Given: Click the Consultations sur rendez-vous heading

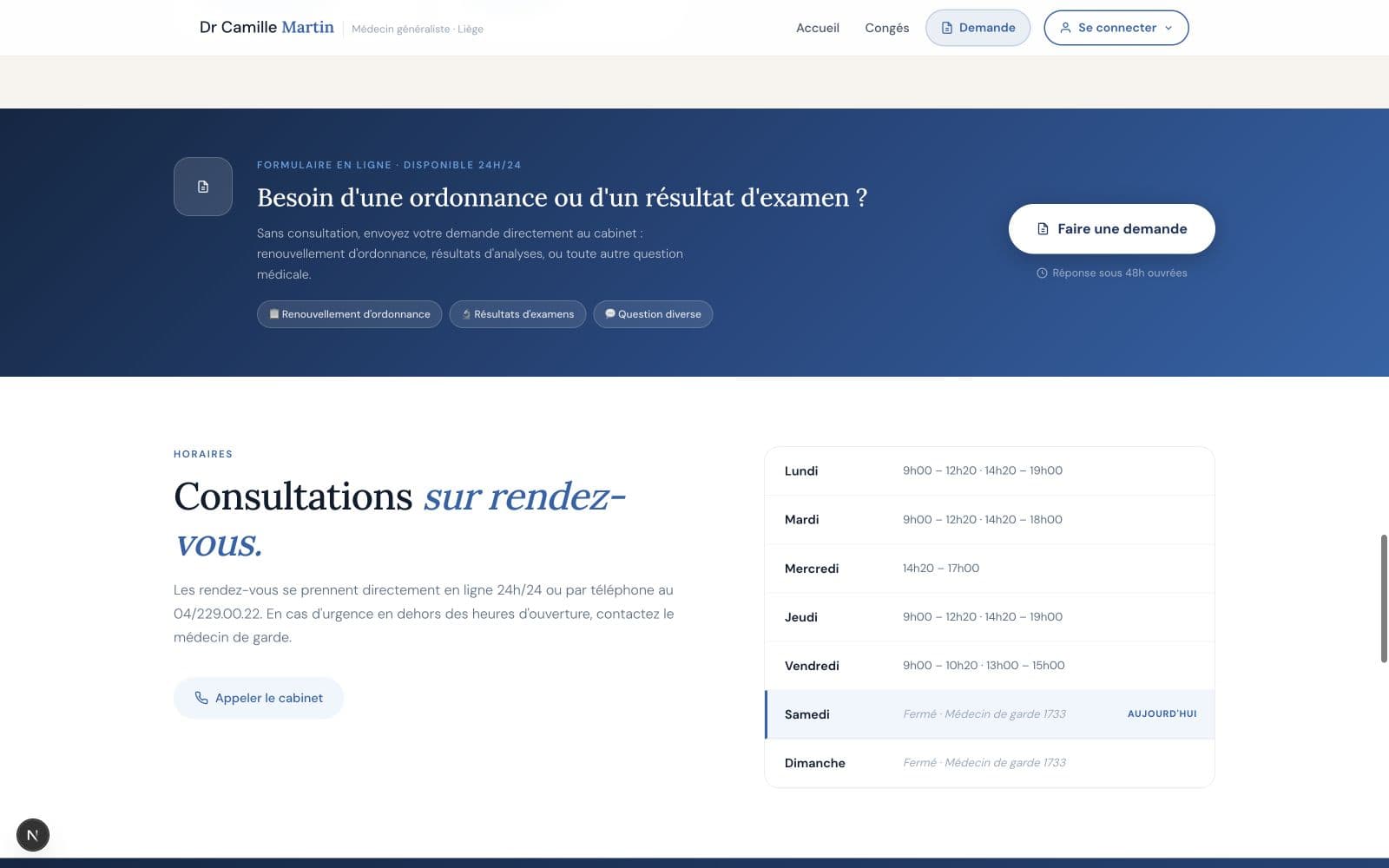Looking at the screenshot, I should 399,519.
